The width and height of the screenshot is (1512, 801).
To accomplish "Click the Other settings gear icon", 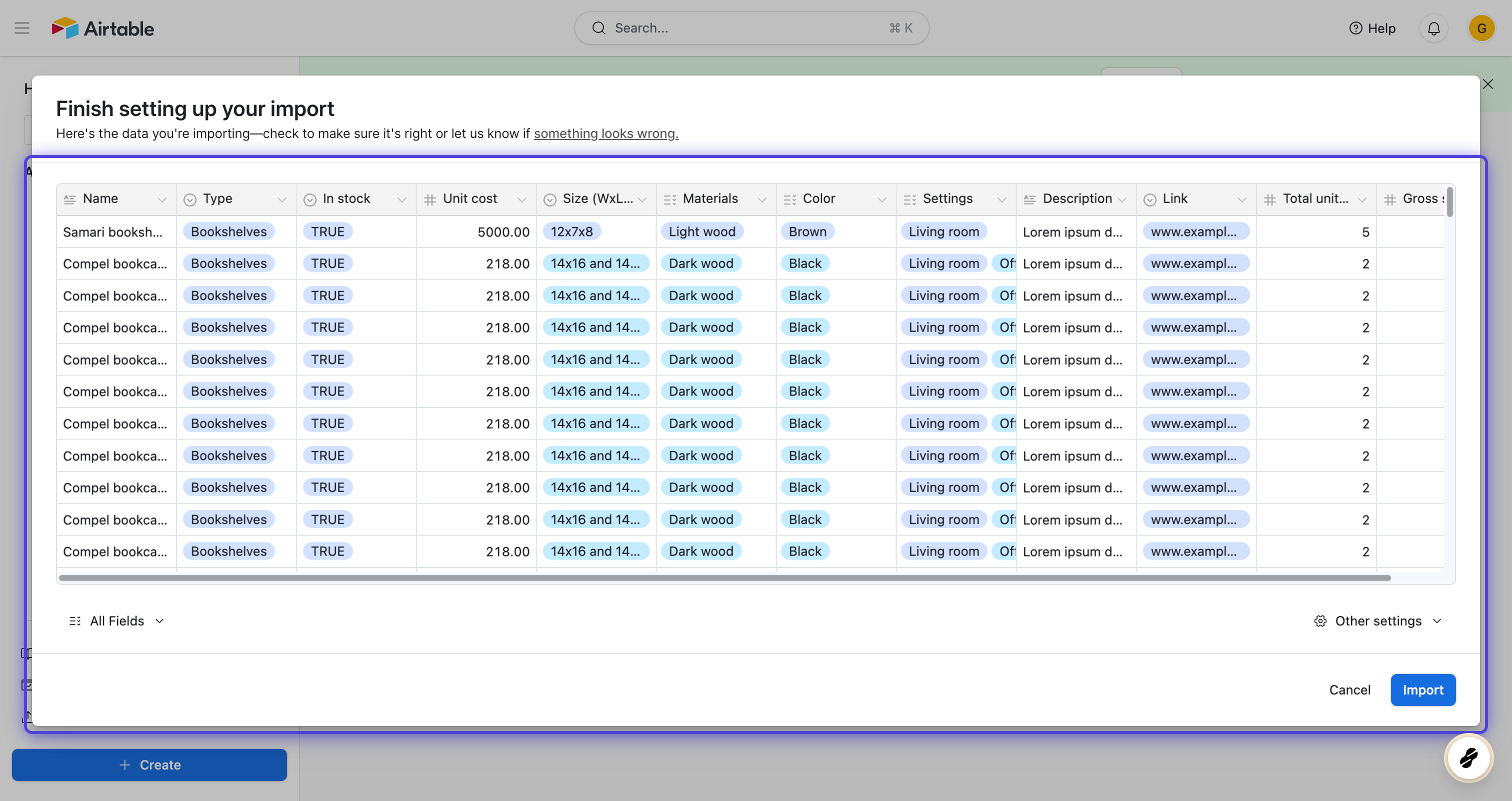I will 1320,621.
